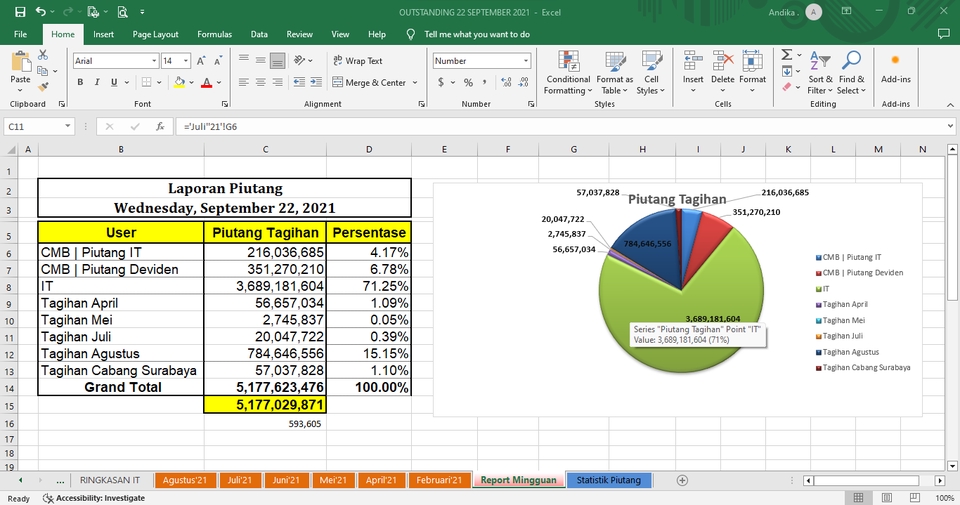Open the Agustus'21 sheet tab

click(x=184, y=480)
